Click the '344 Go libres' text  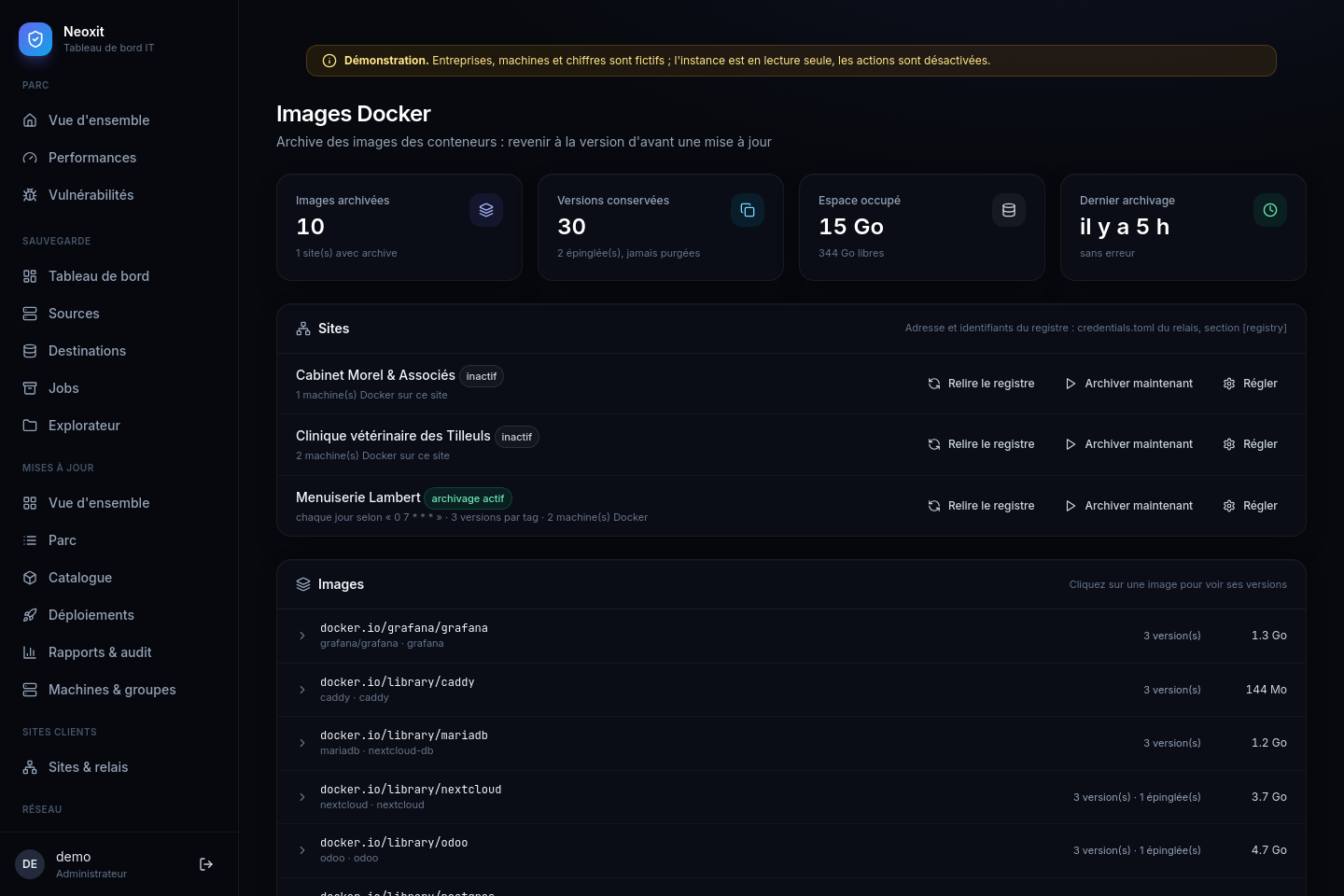coord(851,253)
